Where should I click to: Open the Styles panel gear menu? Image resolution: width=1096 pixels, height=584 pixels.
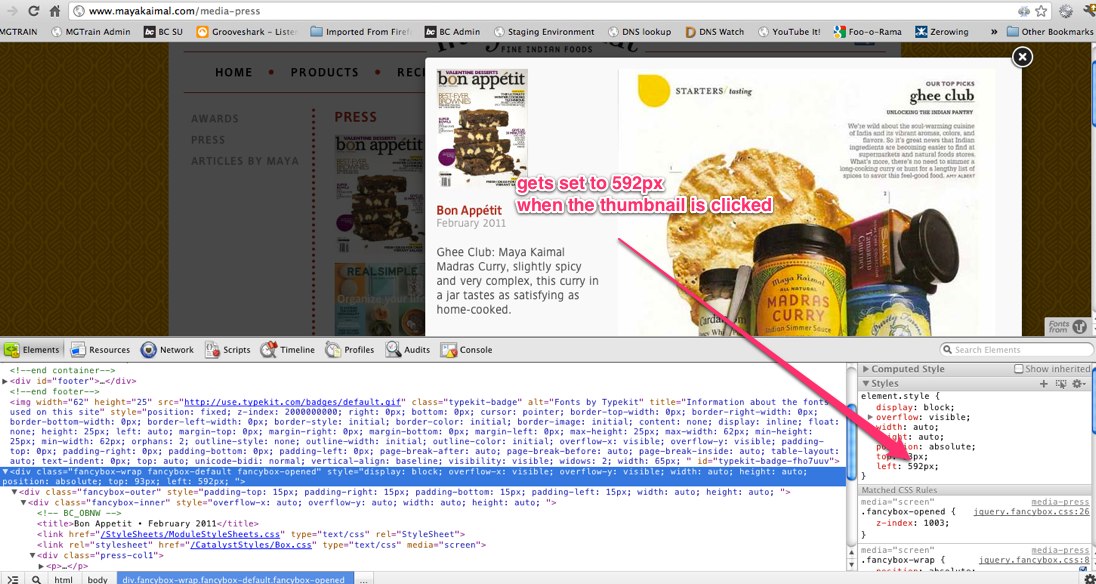coord(1079,383)
